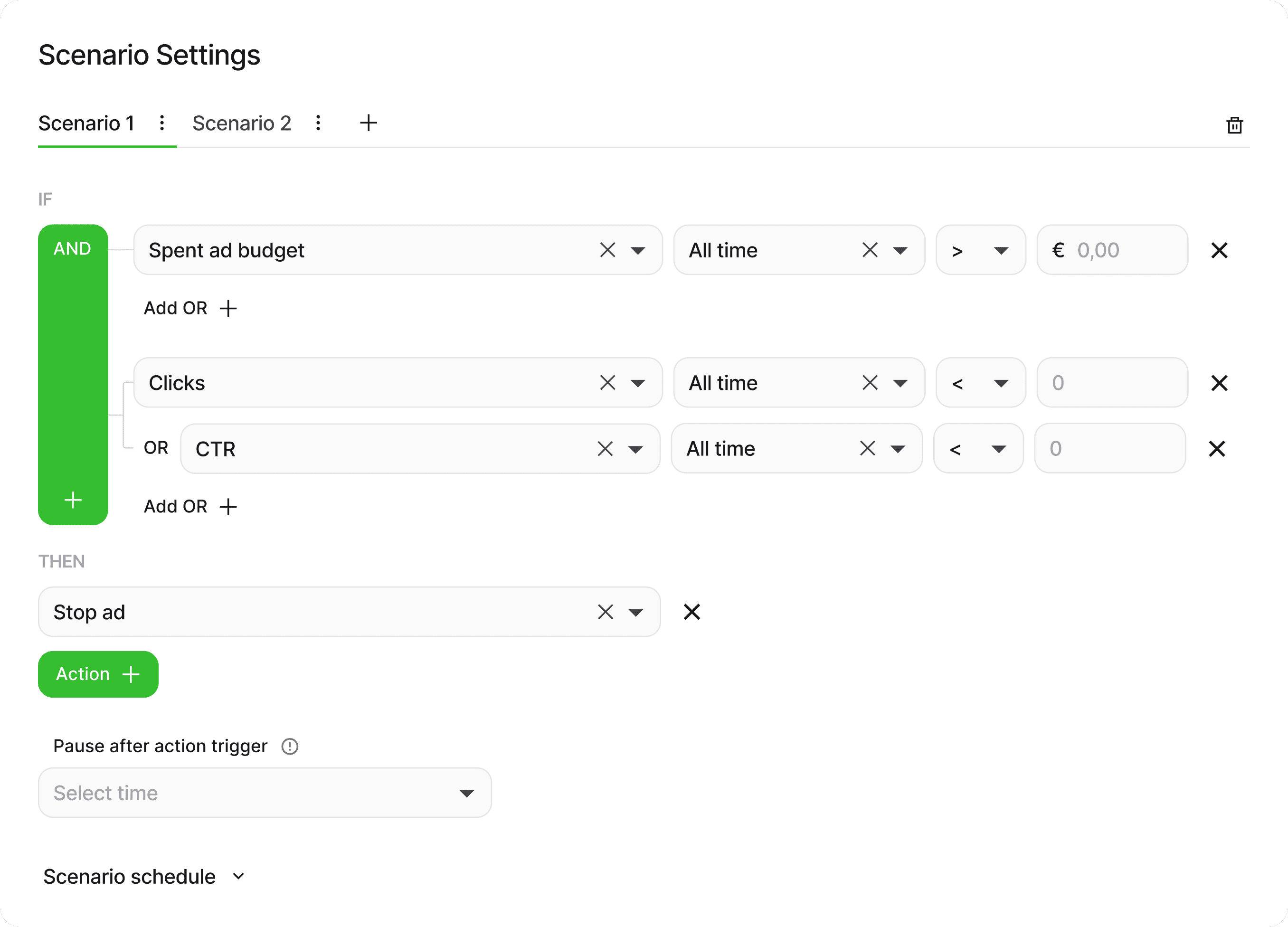1288x927 pixels.
Task: Switch to the Scenario 1 tab
Action: [x=86, y=123]
